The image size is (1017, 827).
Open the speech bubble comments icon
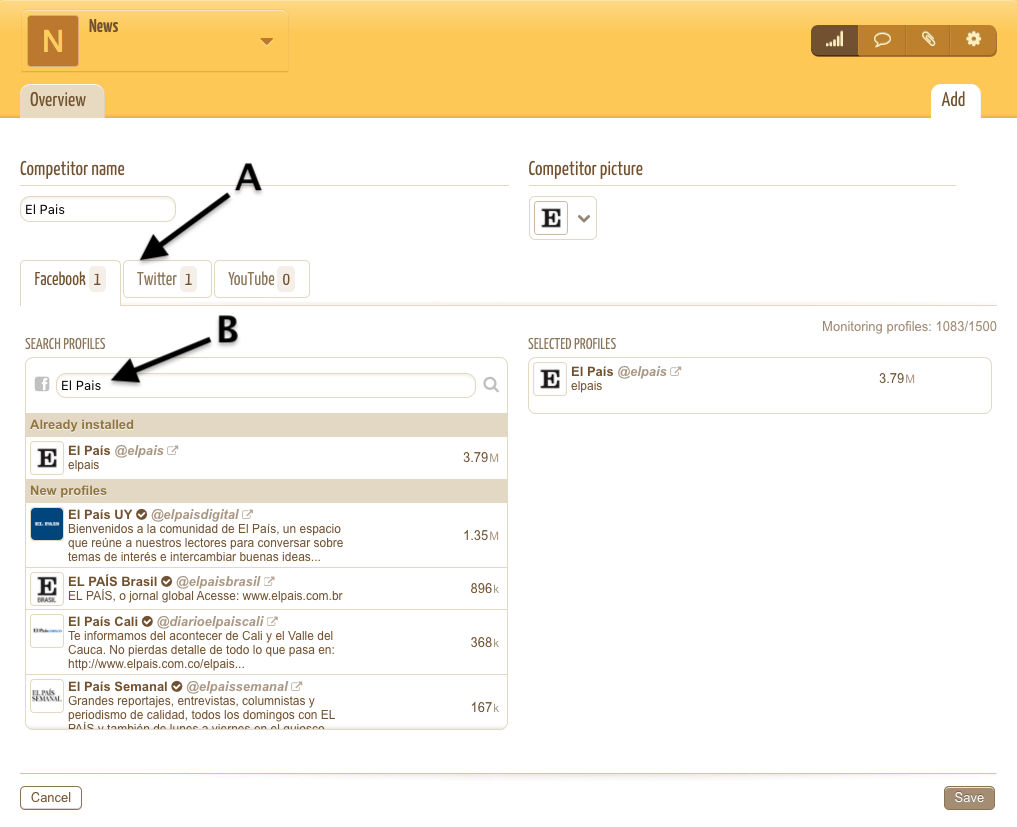point(881,40)
